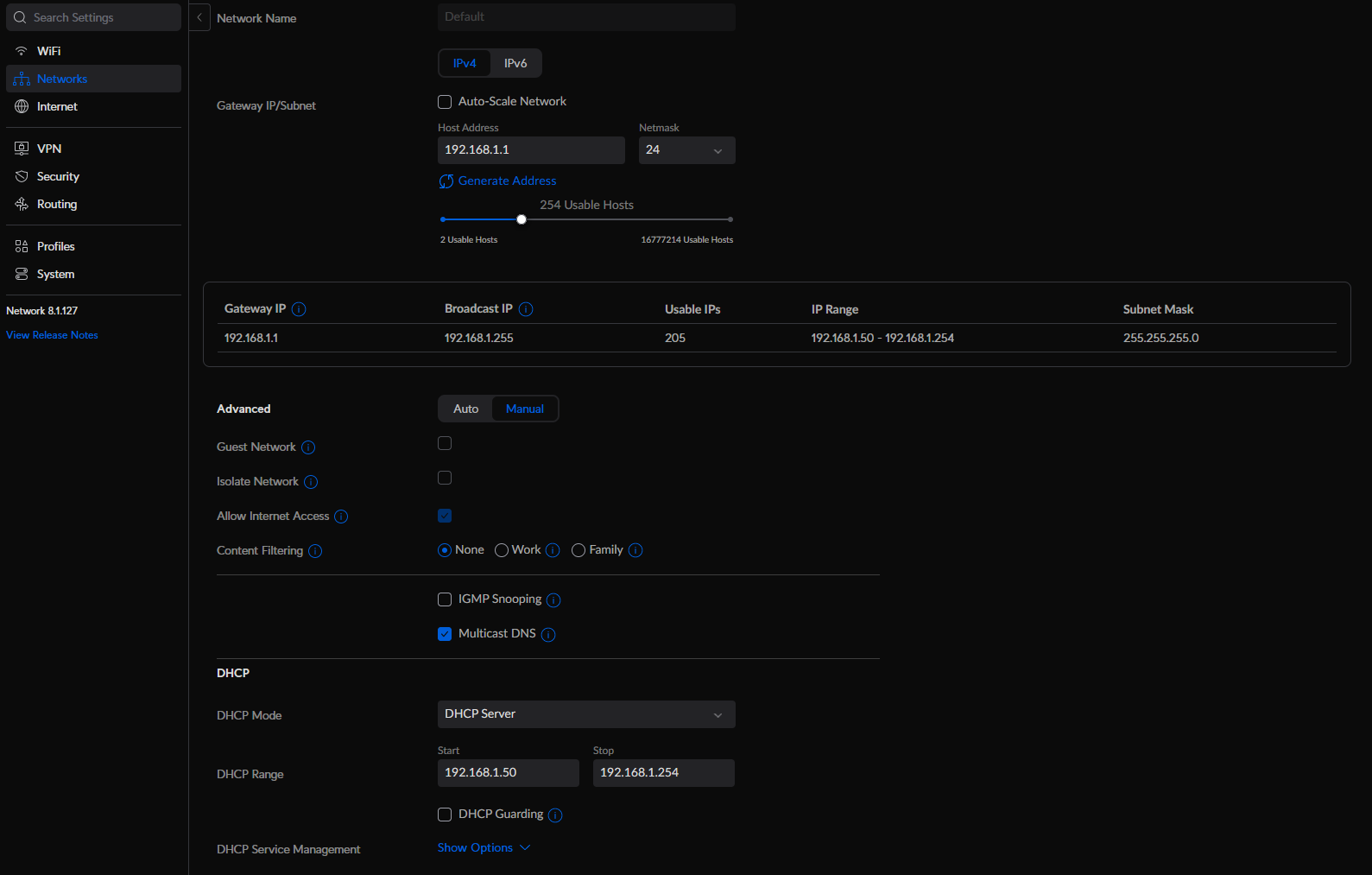Collapse the settings sidebar with back chevron

pyautogui.click(x=199, y=17)
